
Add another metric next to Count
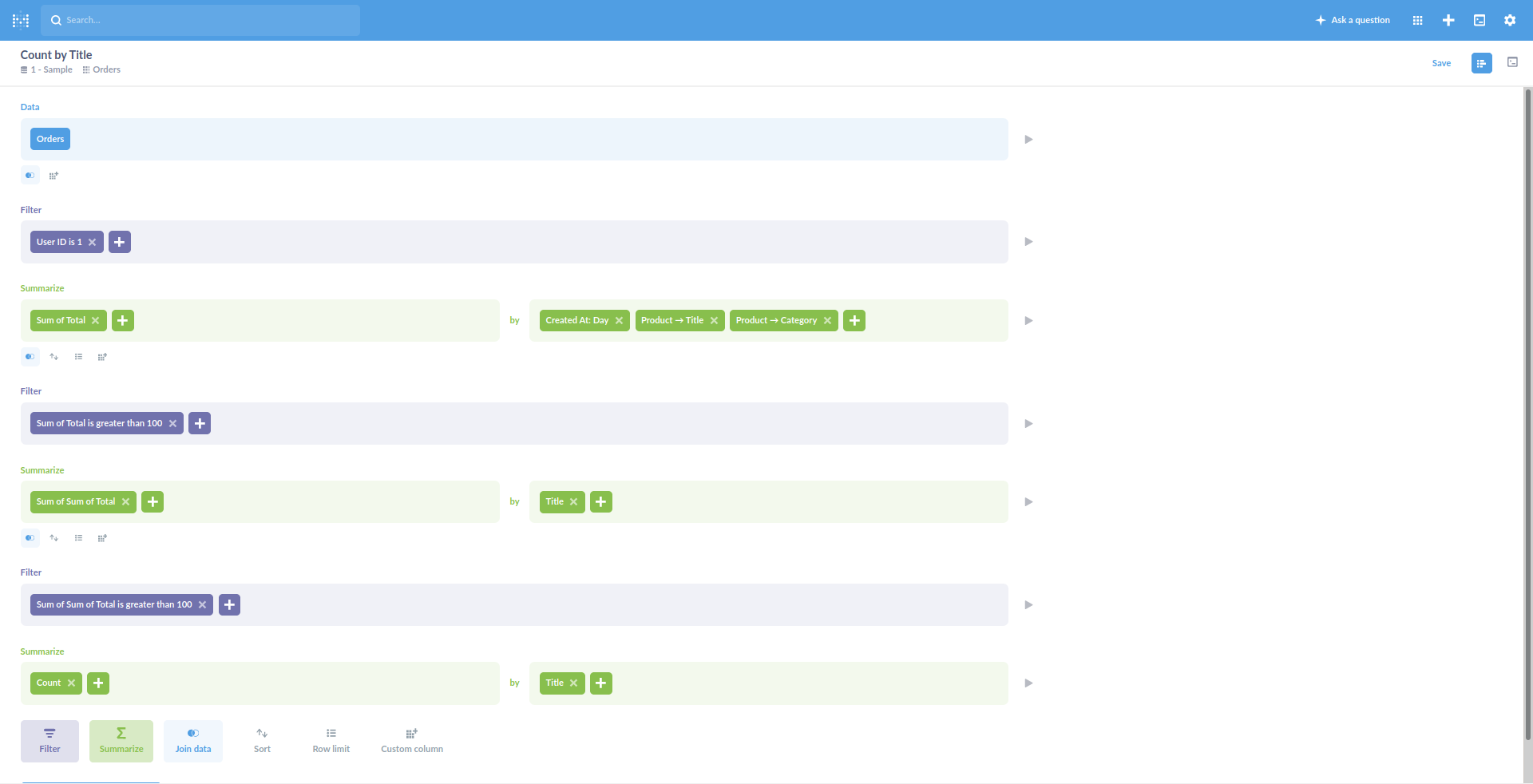pos(97,683)
